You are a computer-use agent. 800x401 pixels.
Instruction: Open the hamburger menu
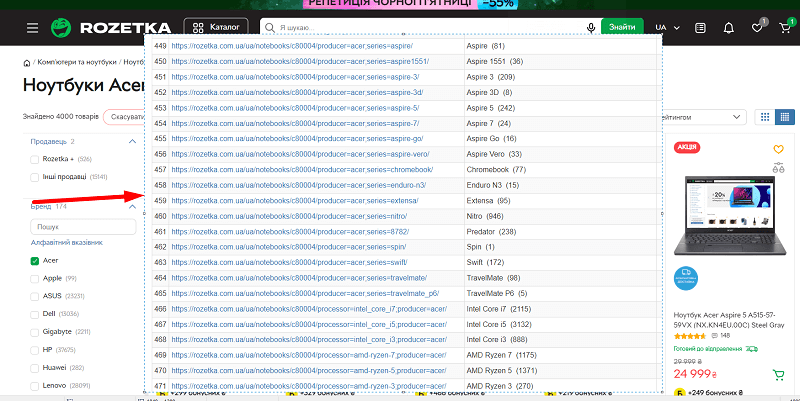click(x=33, y=28)
